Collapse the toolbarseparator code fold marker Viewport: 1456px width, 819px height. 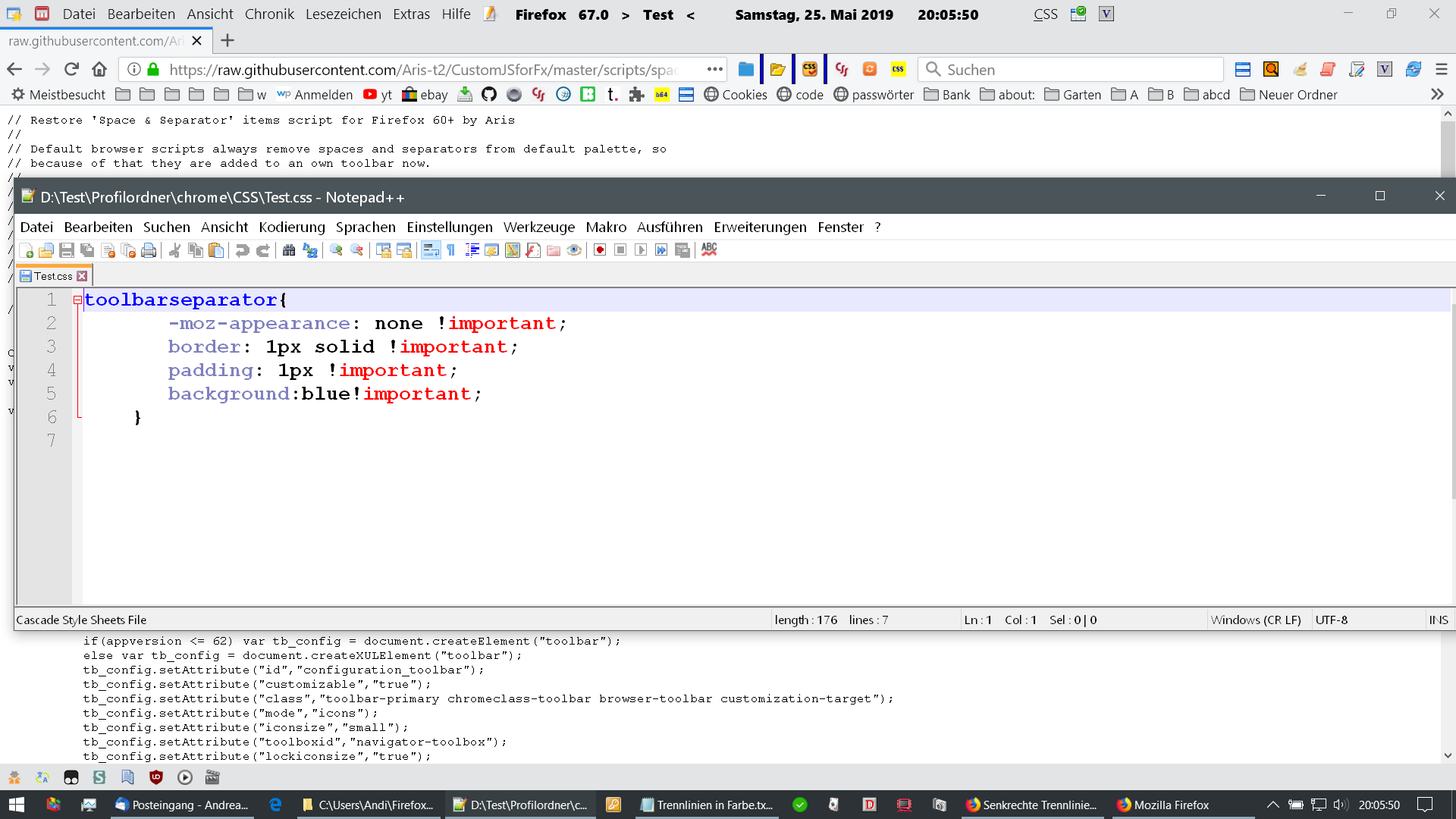[77, 300]
